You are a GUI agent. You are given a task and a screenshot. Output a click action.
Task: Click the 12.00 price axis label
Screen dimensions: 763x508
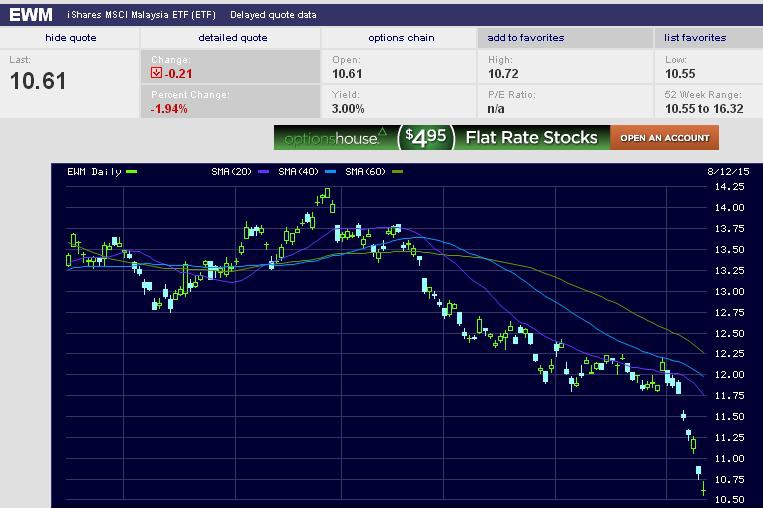[x=729, y=375]
